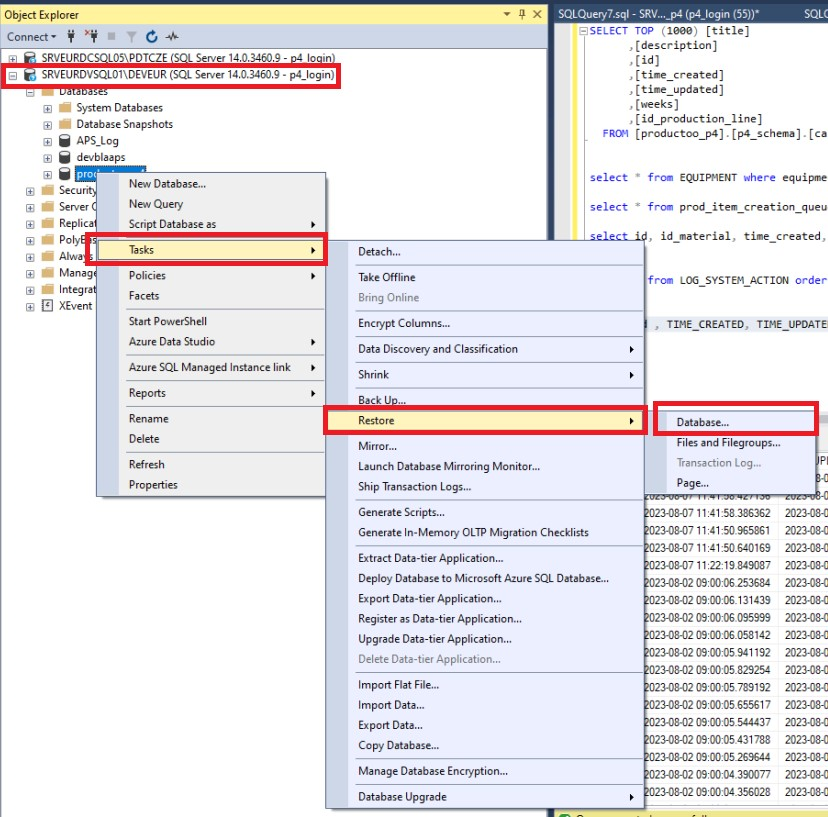Expand the SRVEURDCSQL05\PDTCZE server node
Viewport: 828px width, 817px height.
tap(13, 58)
